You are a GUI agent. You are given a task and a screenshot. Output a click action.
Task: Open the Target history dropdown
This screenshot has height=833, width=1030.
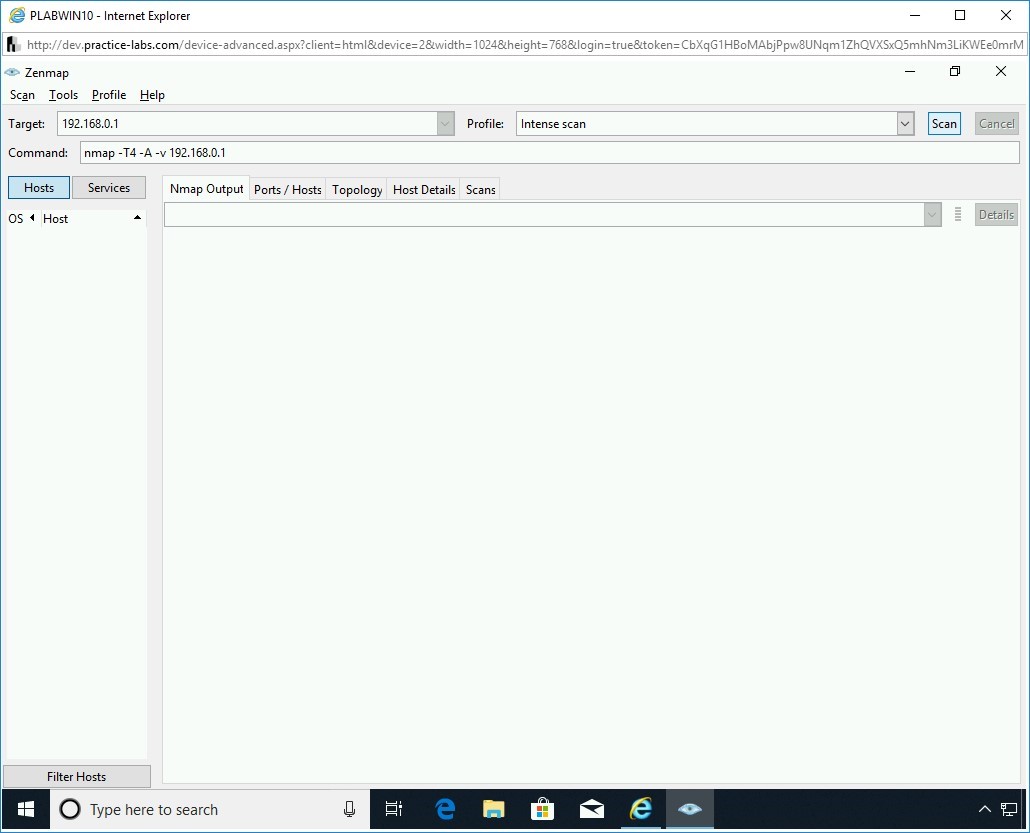pyautogui.click(x=444, y=123)
